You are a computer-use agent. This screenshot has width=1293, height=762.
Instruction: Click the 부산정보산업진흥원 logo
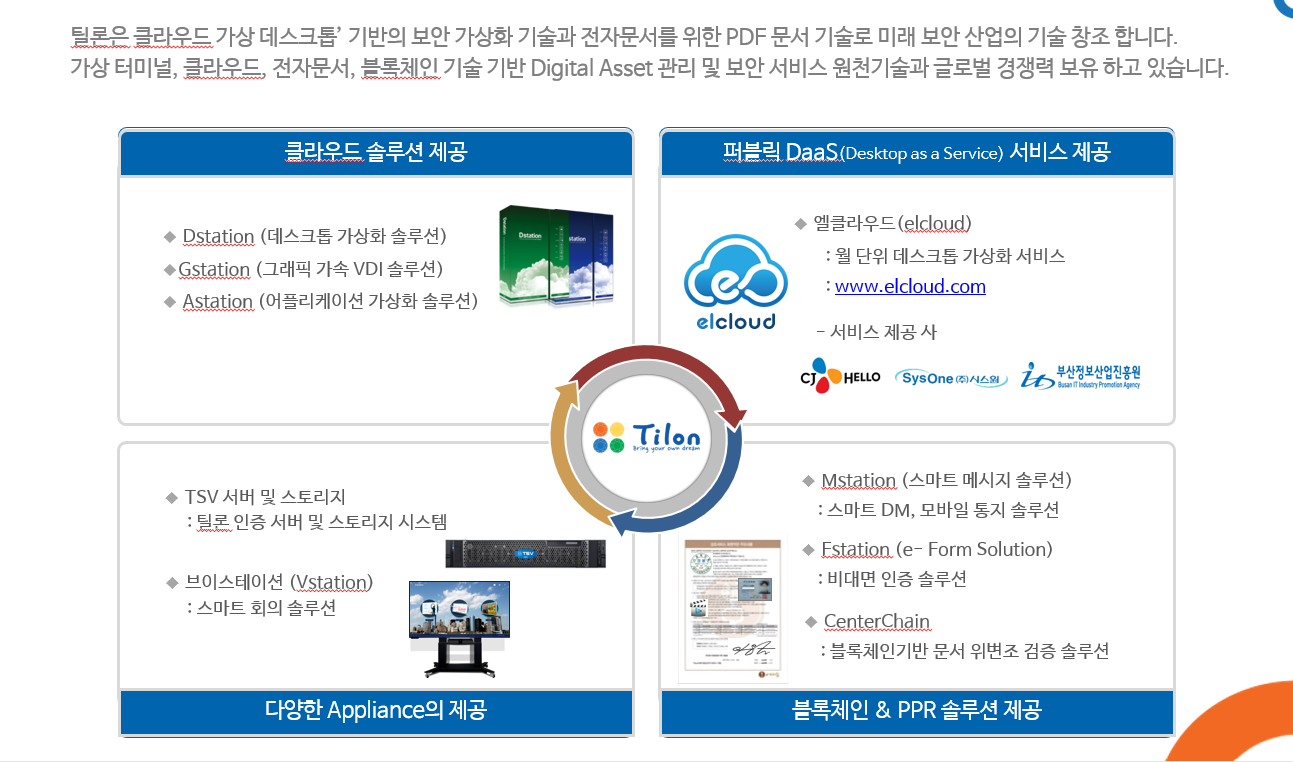(x=1080, y=376)
